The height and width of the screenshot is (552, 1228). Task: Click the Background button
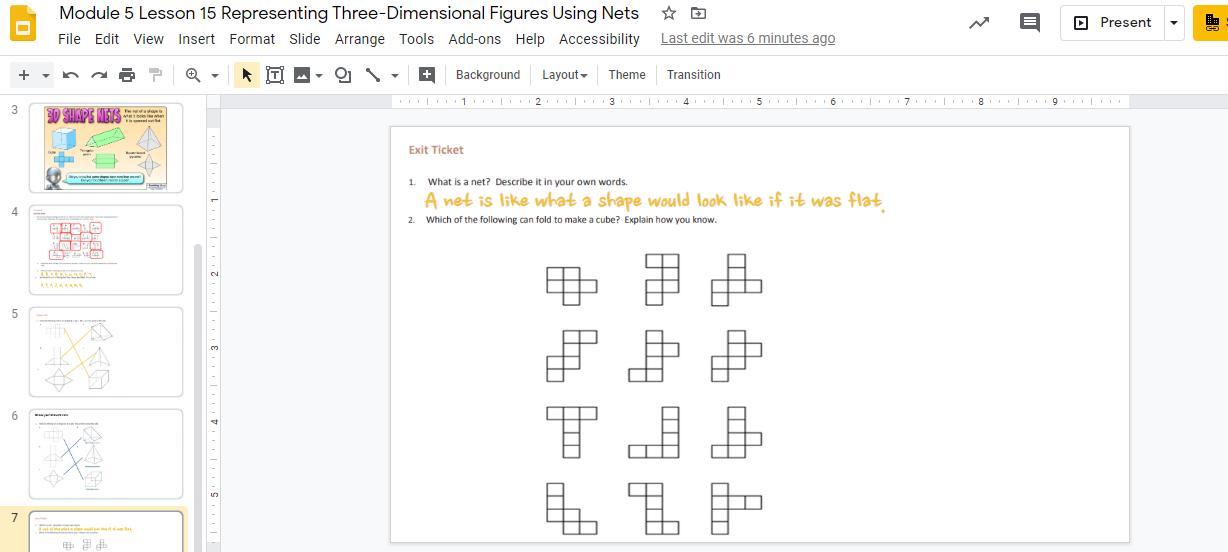click(487, 75)
